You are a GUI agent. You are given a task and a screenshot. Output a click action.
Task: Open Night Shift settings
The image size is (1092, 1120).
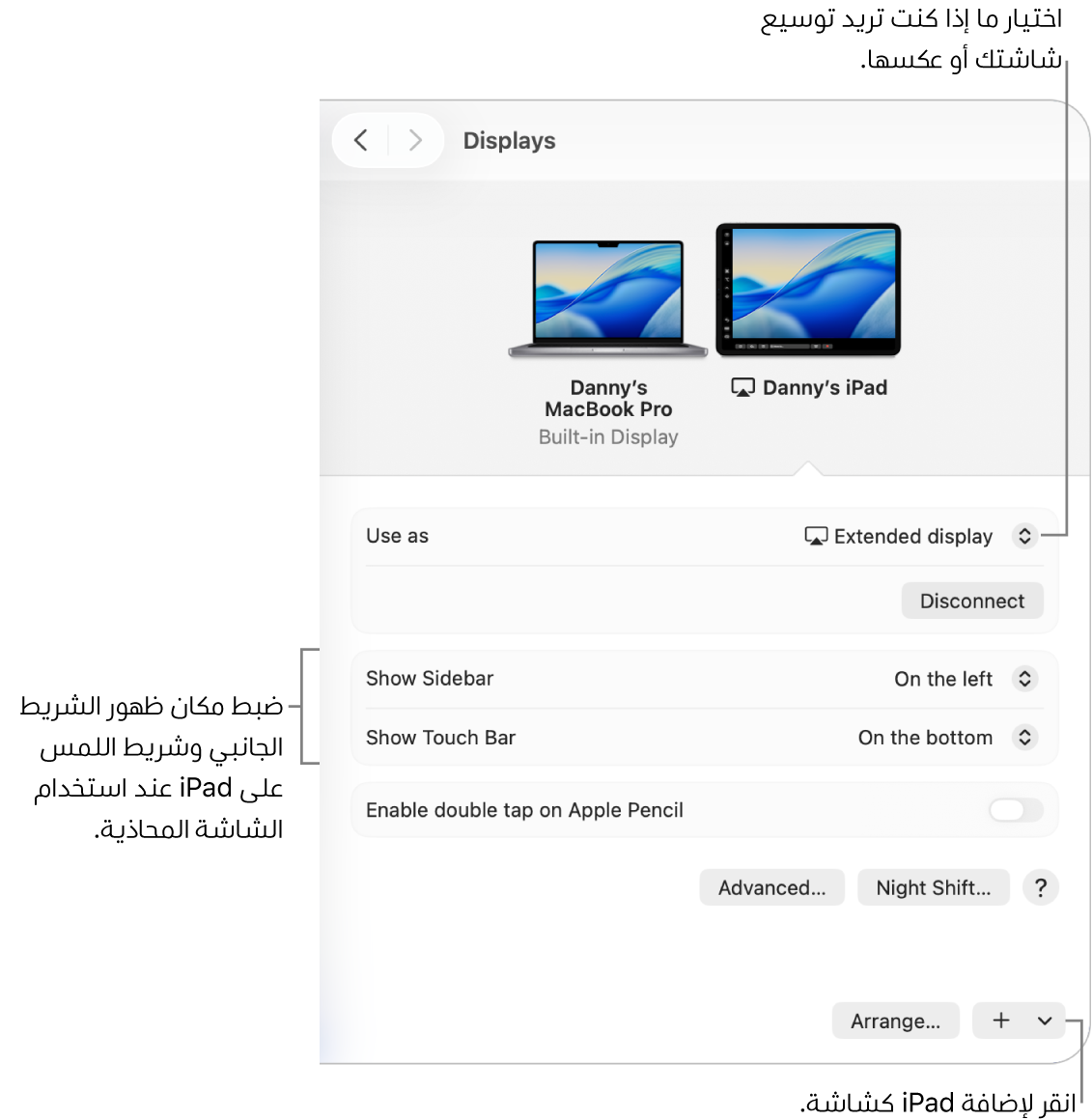tap(933, 887)
